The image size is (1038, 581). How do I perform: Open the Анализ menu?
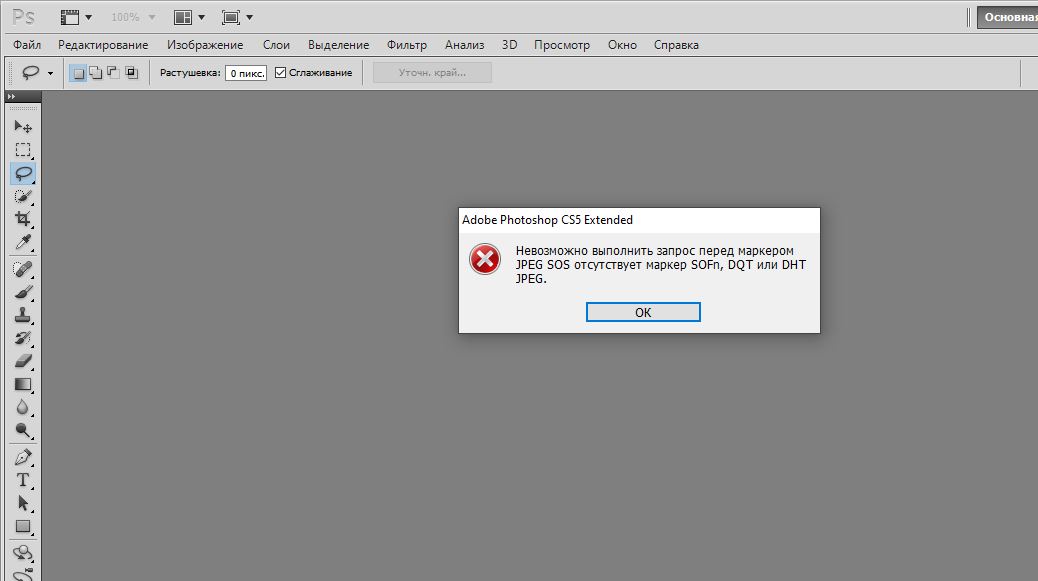tap(465, 45)
